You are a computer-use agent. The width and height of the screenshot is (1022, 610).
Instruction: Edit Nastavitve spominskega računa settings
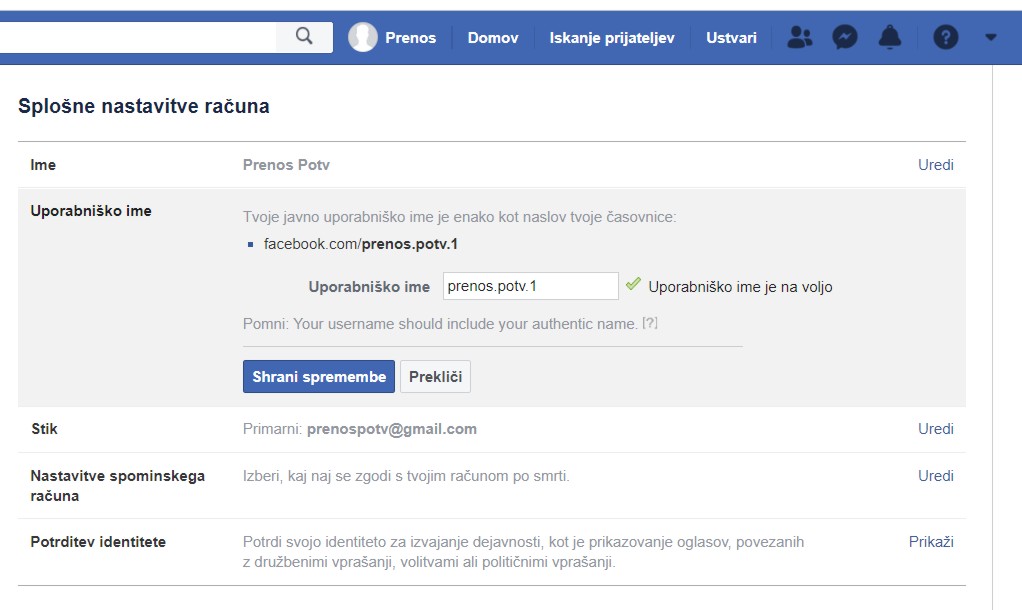tap(935, 476)
